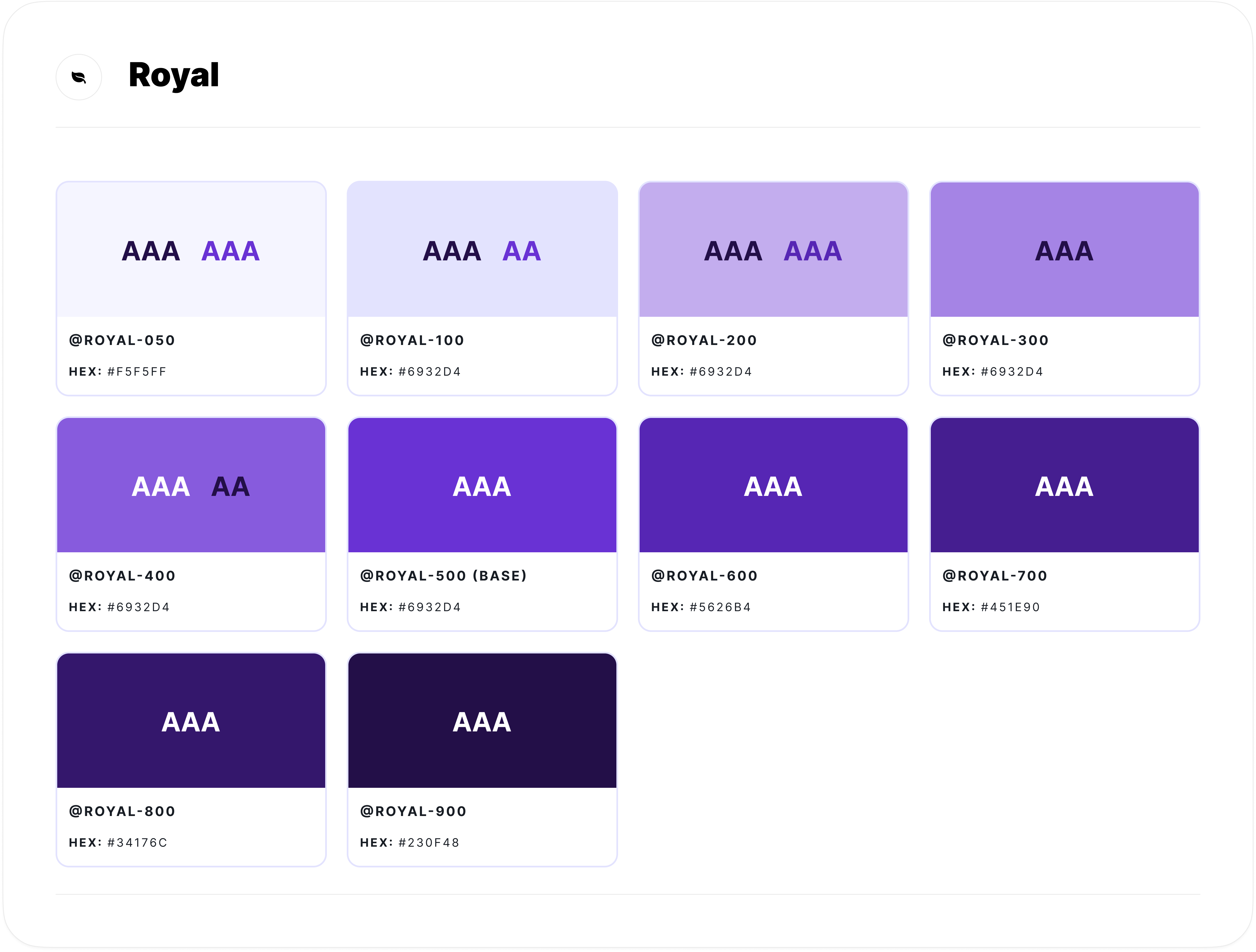Image resolution: width=1256 pixels, height=952 pixels.
Task: Click the HEX value #451E90
Action: pyautogui.click(x=1009, y=607)
